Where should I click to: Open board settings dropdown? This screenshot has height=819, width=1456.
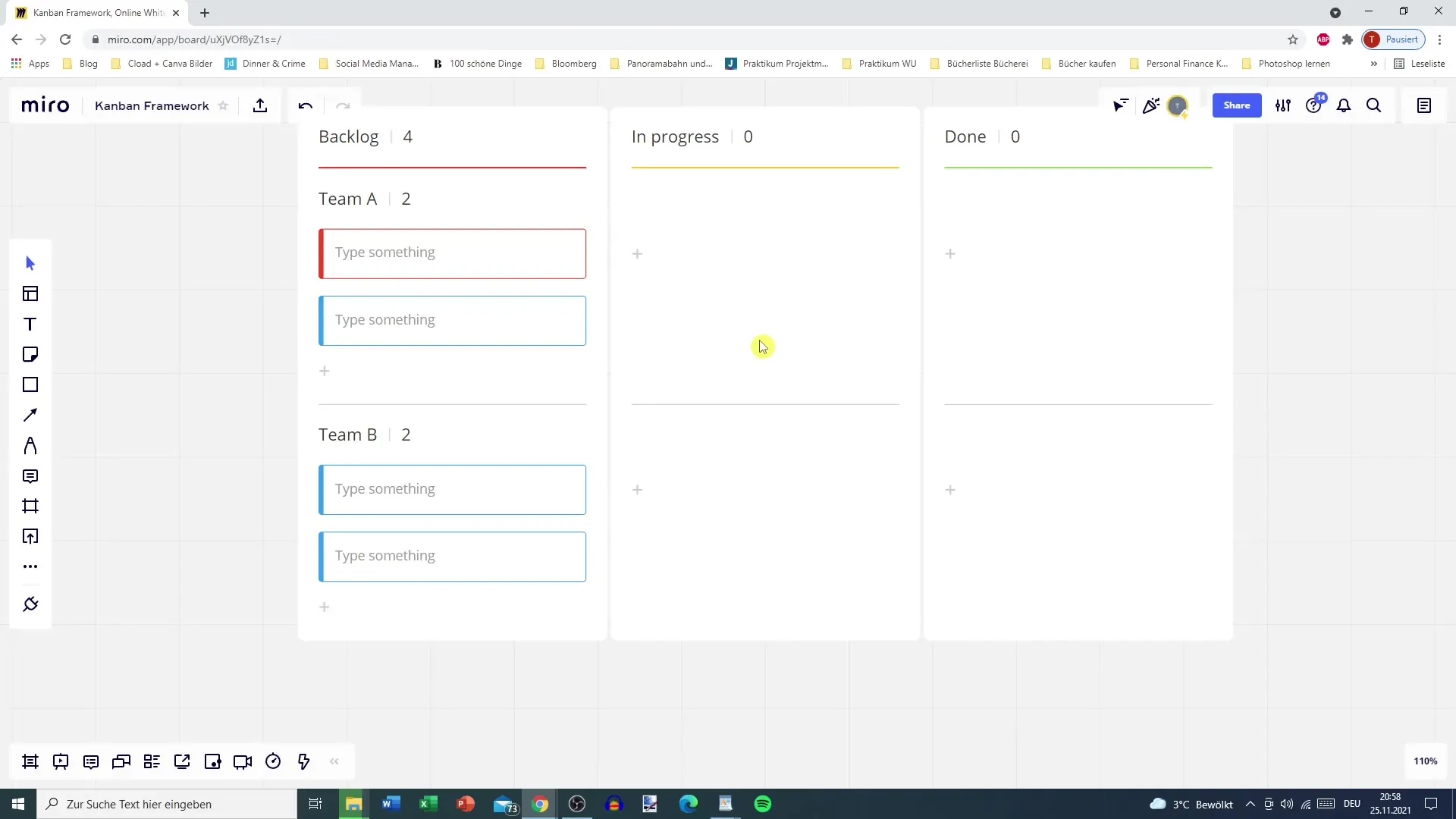(x=1283, y=105)
